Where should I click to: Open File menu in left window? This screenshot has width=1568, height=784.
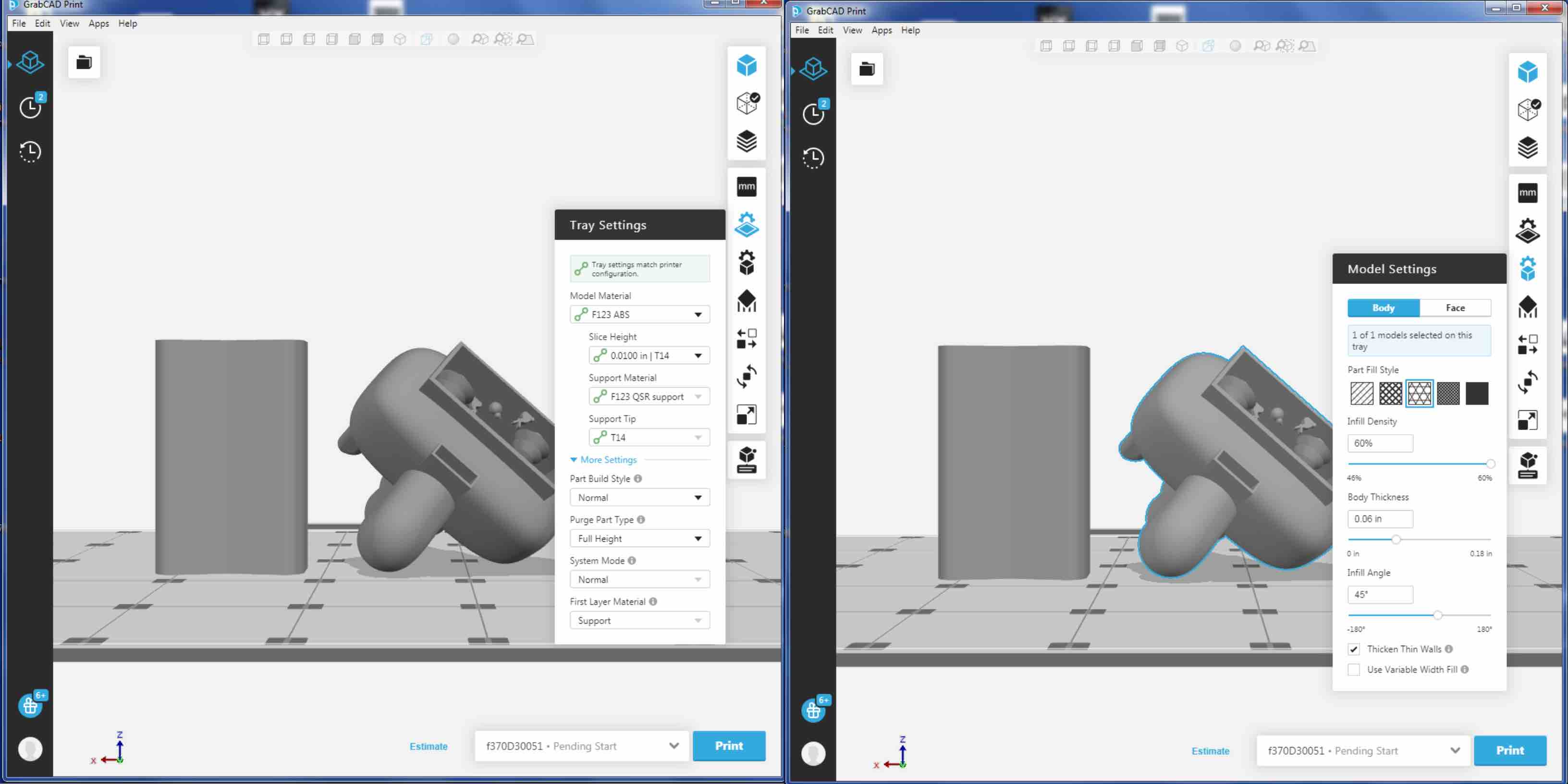pyautogui.click(x=19, y=23)
